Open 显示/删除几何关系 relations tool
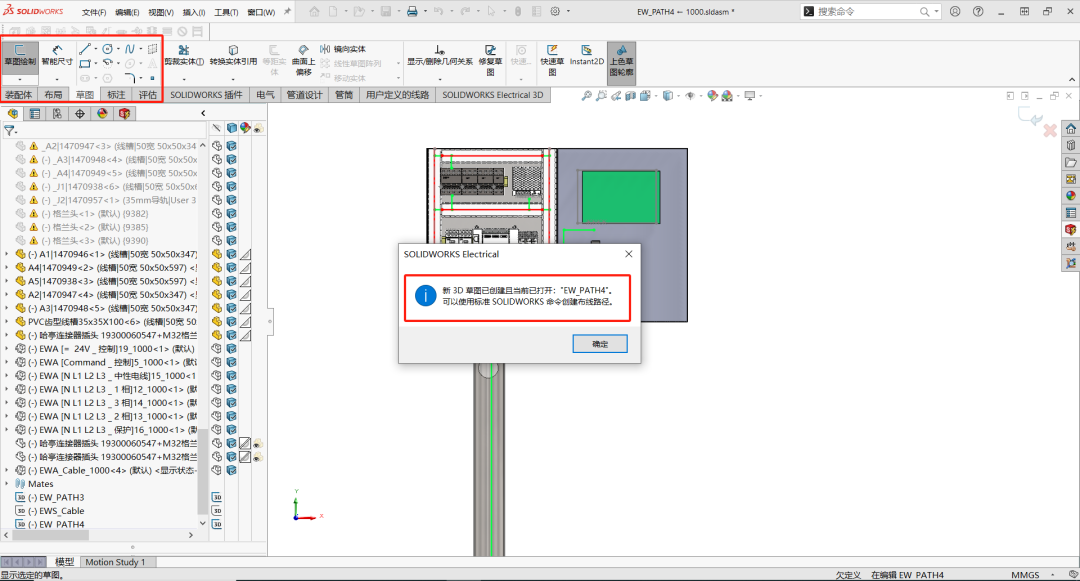 click(439, 55)
